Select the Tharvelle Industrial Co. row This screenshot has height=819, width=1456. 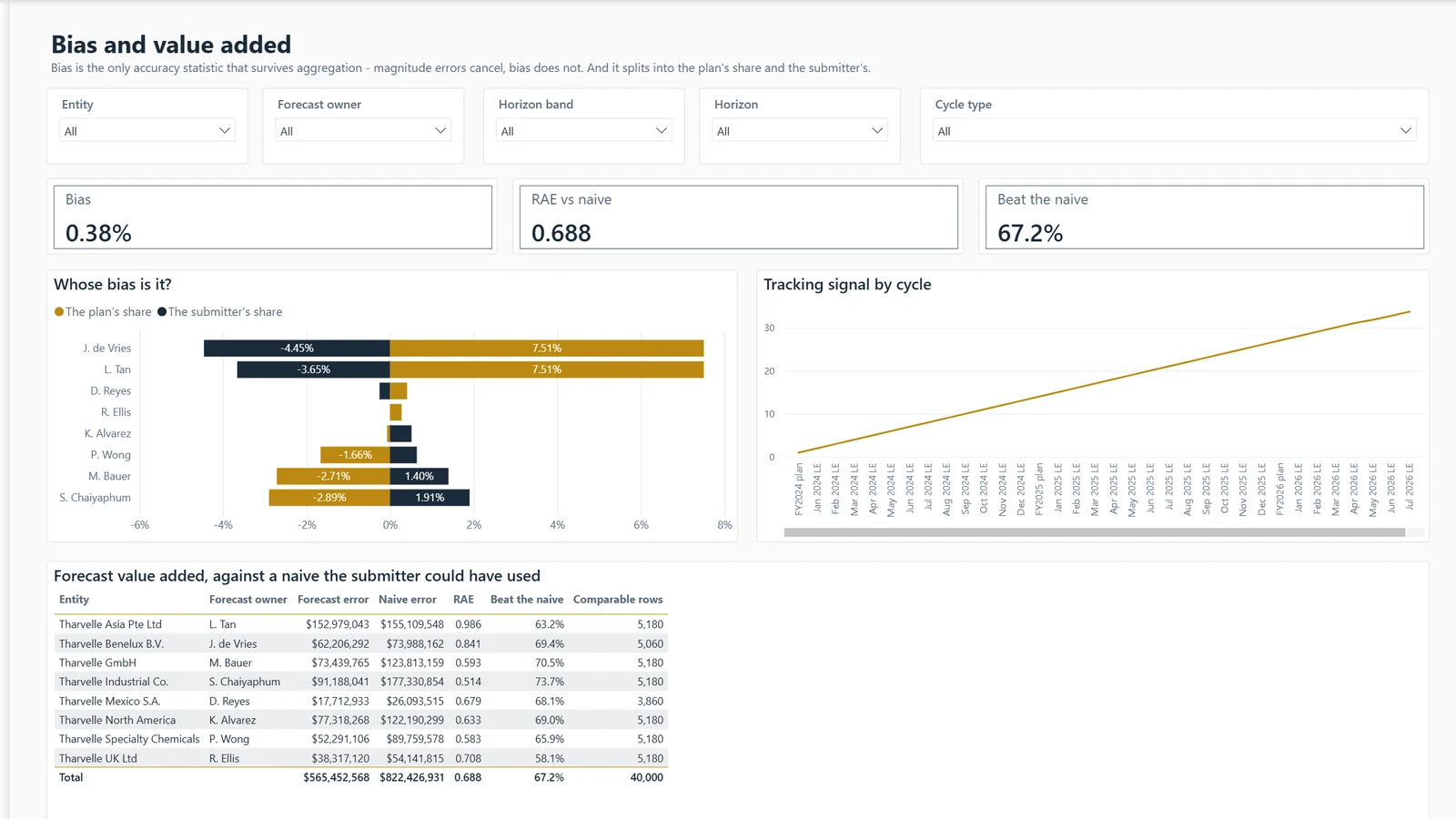pos(361,682)
